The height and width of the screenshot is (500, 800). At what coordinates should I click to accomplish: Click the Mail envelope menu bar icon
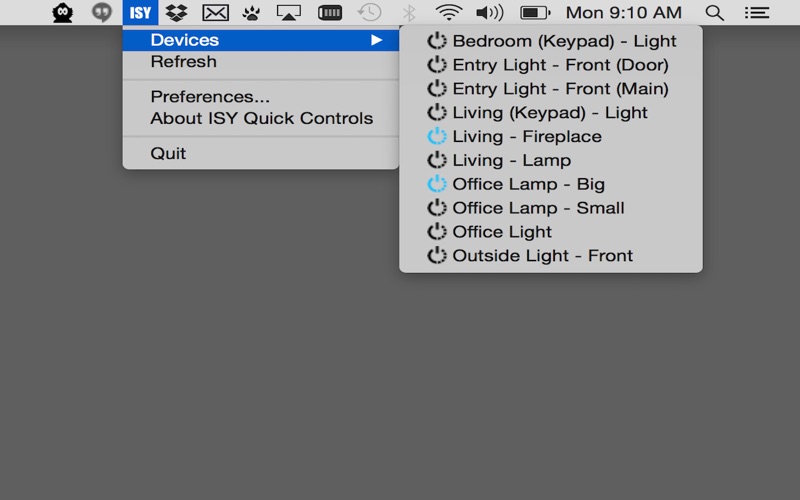point(215,12)
